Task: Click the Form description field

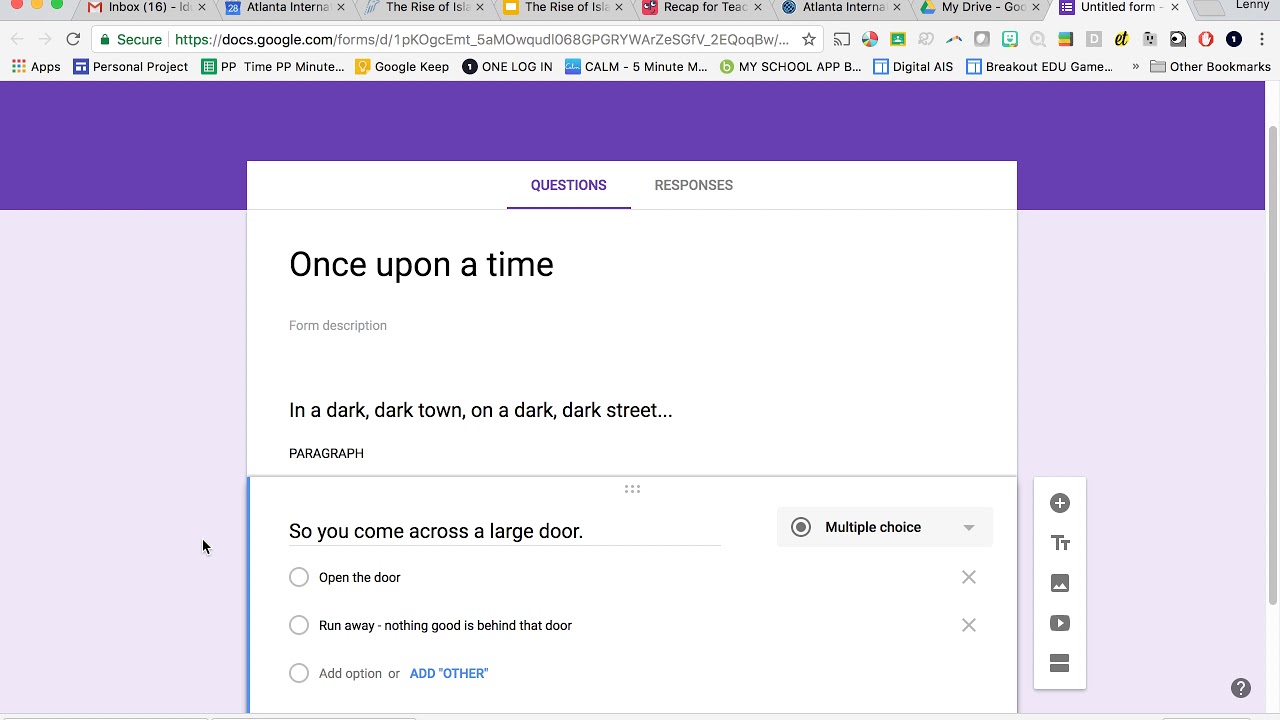Action: [338, 326]
